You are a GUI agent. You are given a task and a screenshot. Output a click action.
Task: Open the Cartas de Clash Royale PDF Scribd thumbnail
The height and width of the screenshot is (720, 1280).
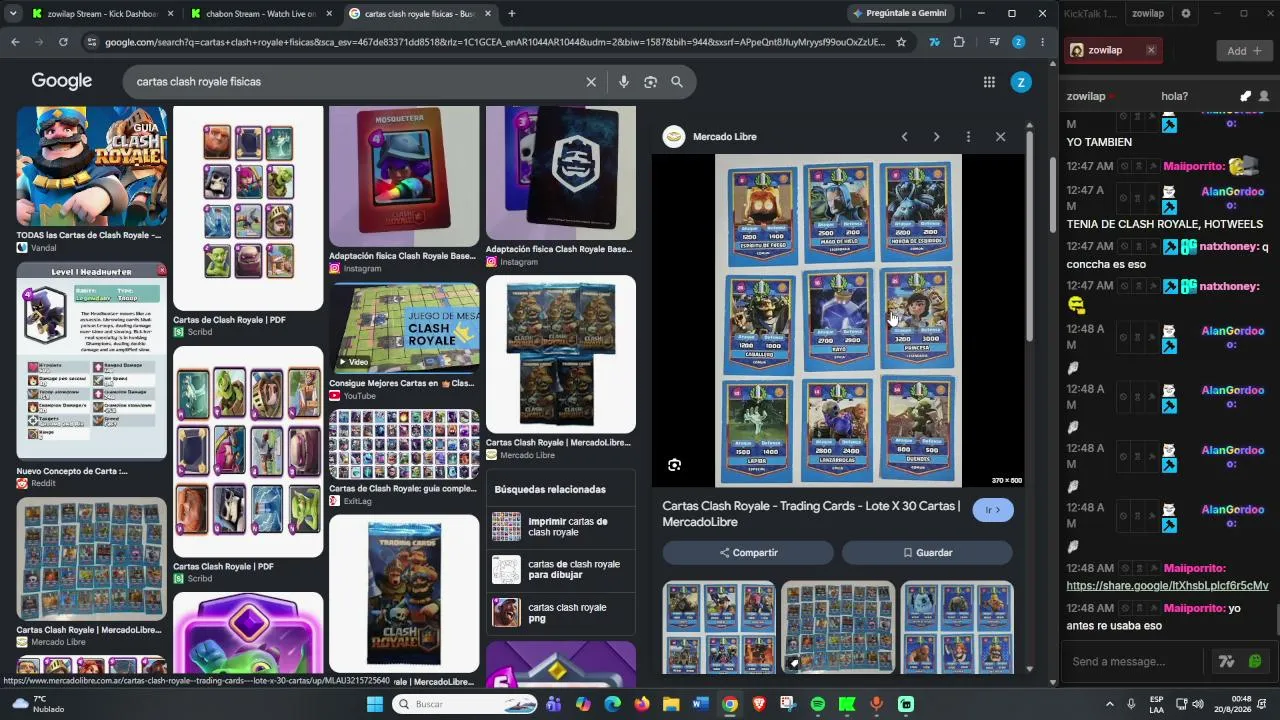248,209
